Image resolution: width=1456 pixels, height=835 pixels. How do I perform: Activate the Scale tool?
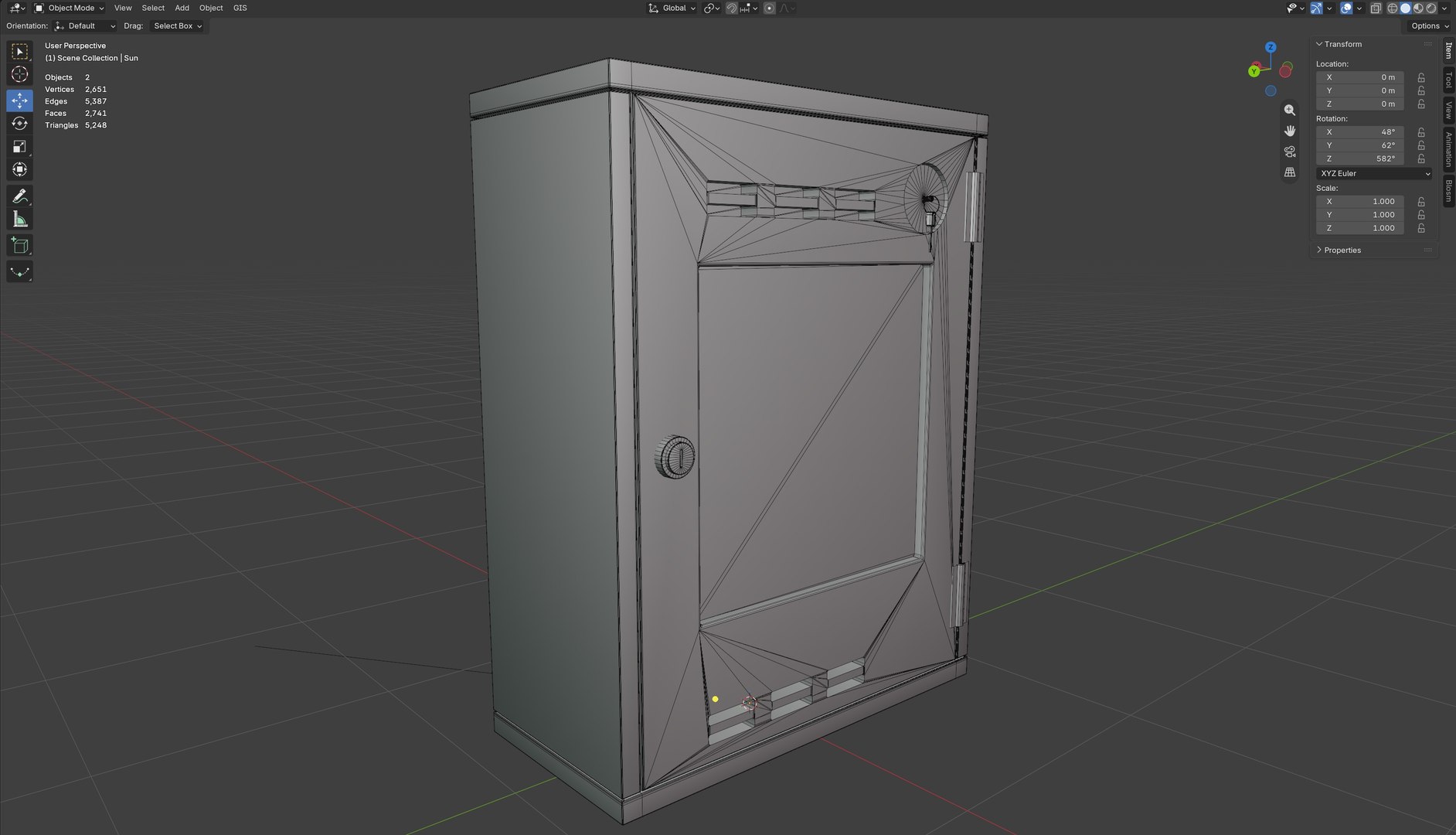click(x=19, y=146)
